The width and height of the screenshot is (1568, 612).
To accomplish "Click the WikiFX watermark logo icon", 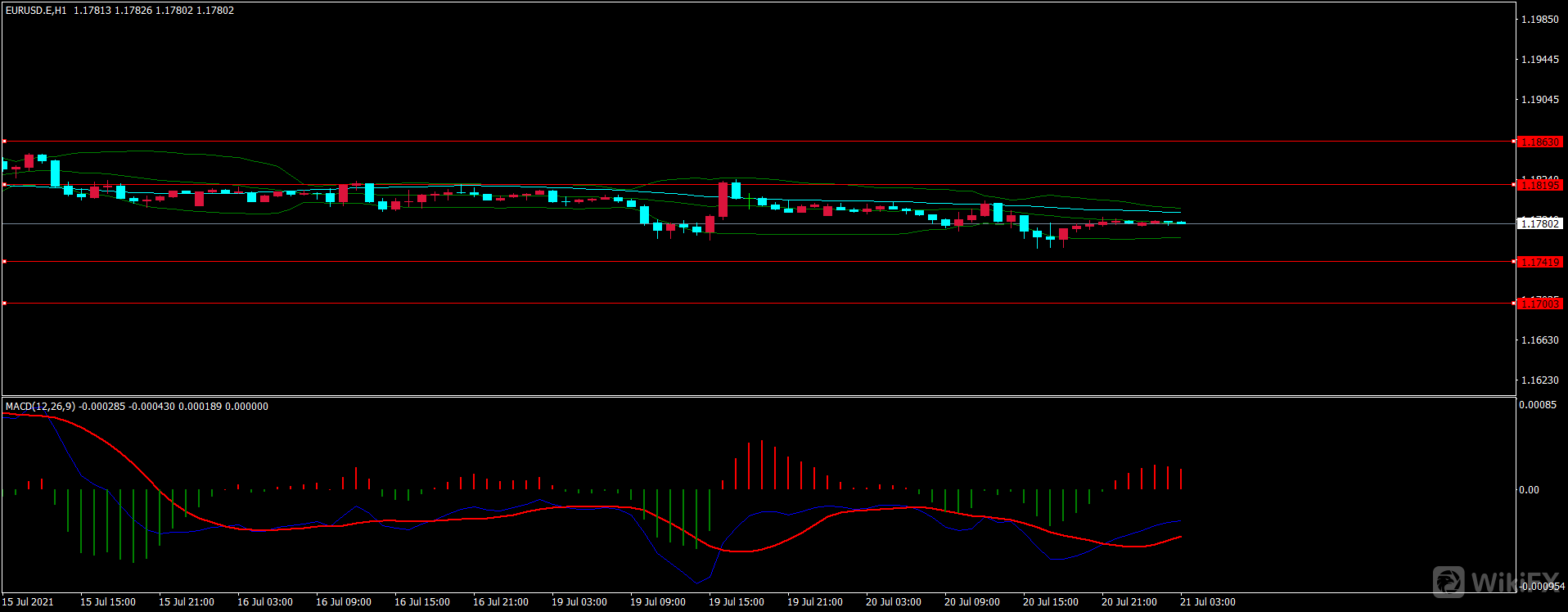I will click(x=1449, y=582).
